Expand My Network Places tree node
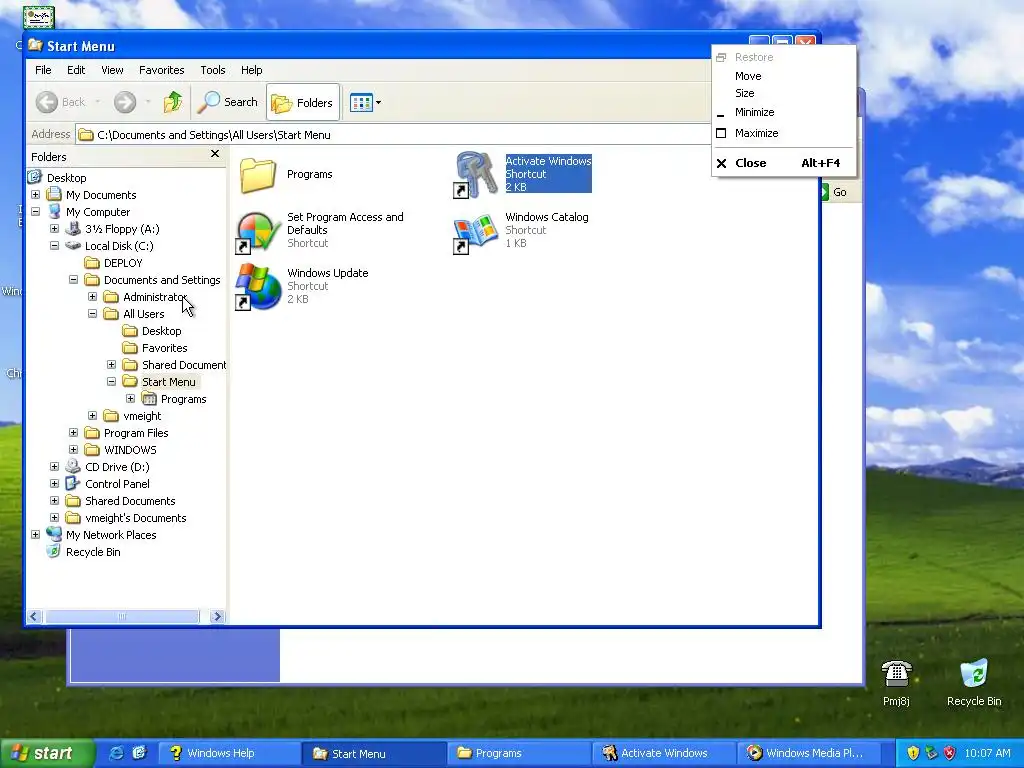1024x768 pixels. pyautogui.click(x=35, y=534)
